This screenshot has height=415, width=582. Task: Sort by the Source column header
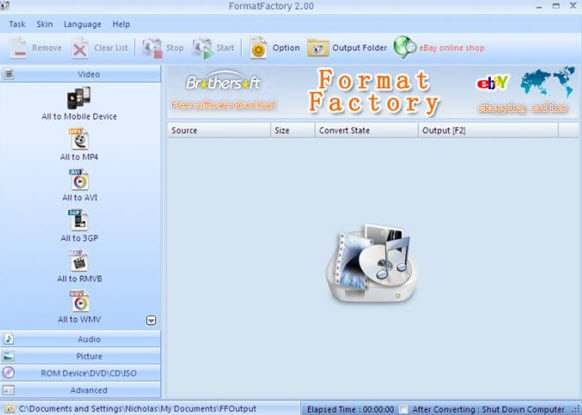pos(219,130)
